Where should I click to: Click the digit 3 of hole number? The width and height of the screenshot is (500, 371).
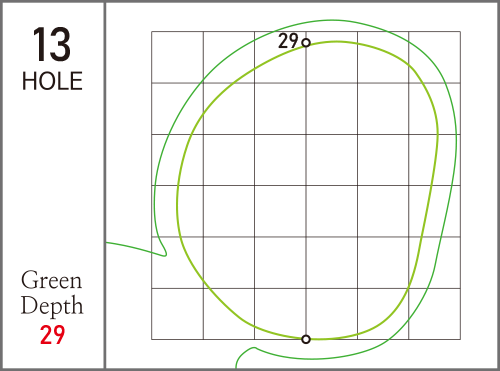(x=60, y=45)
